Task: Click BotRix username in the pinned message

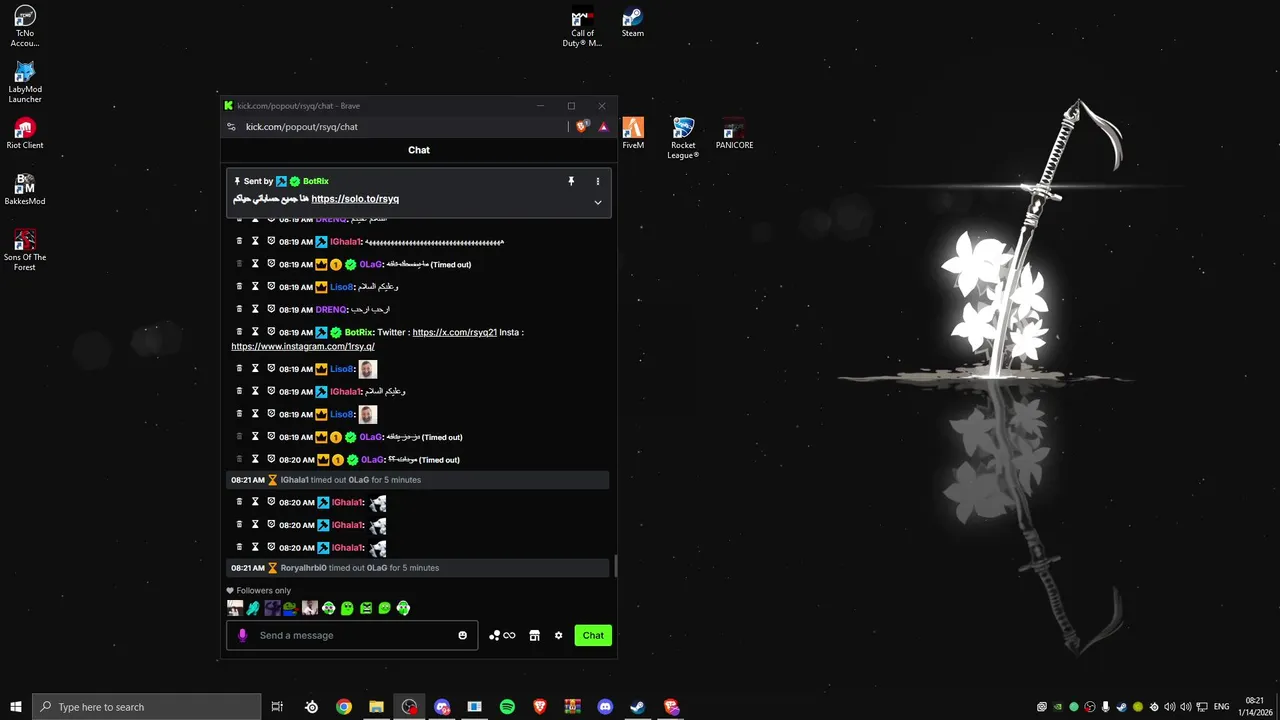Action: (315, 181)
